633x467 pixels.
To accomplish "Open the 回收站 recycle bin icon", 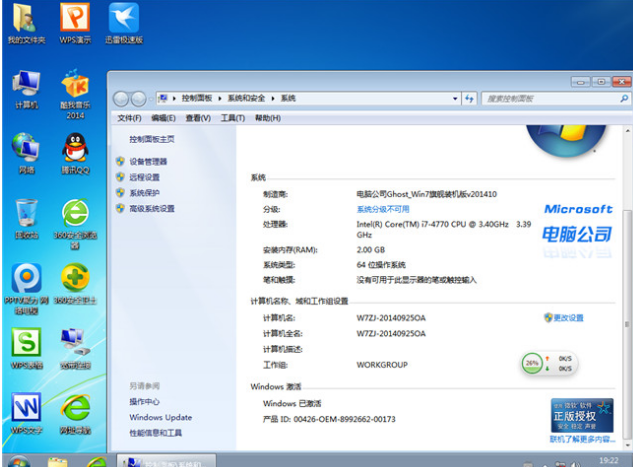I will tap(27, 219).
